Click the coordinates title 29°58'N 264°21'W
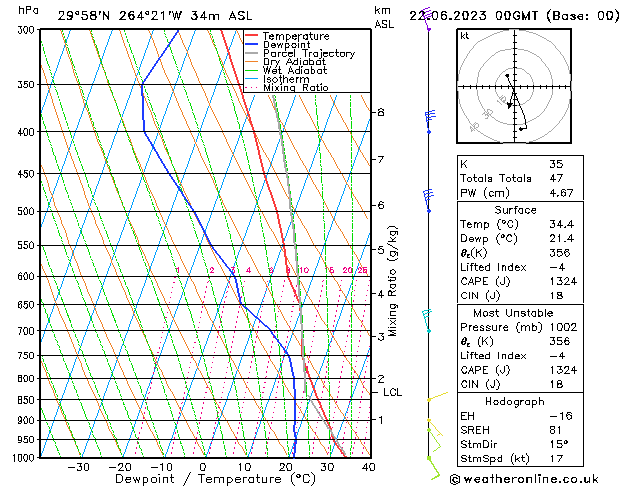Image resolution: width=629 pixels, height=486 pixels. pyautogui.click(x=120, y=16)
